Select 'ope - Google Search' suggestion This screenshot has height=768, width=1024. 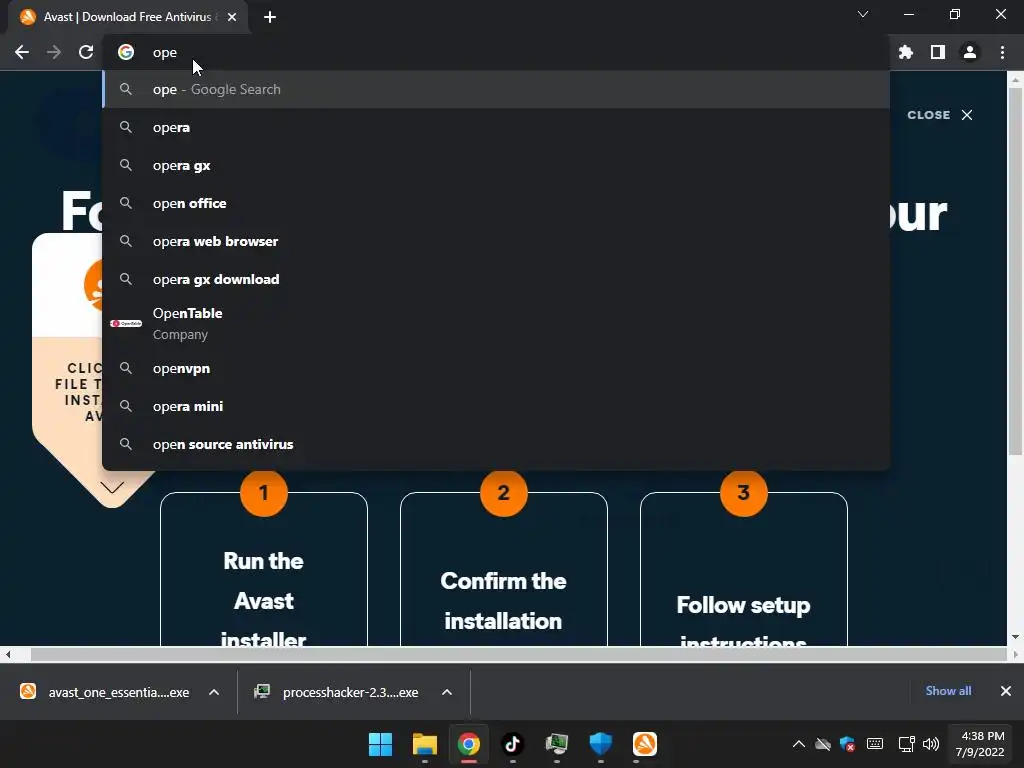tap(496, 89)
